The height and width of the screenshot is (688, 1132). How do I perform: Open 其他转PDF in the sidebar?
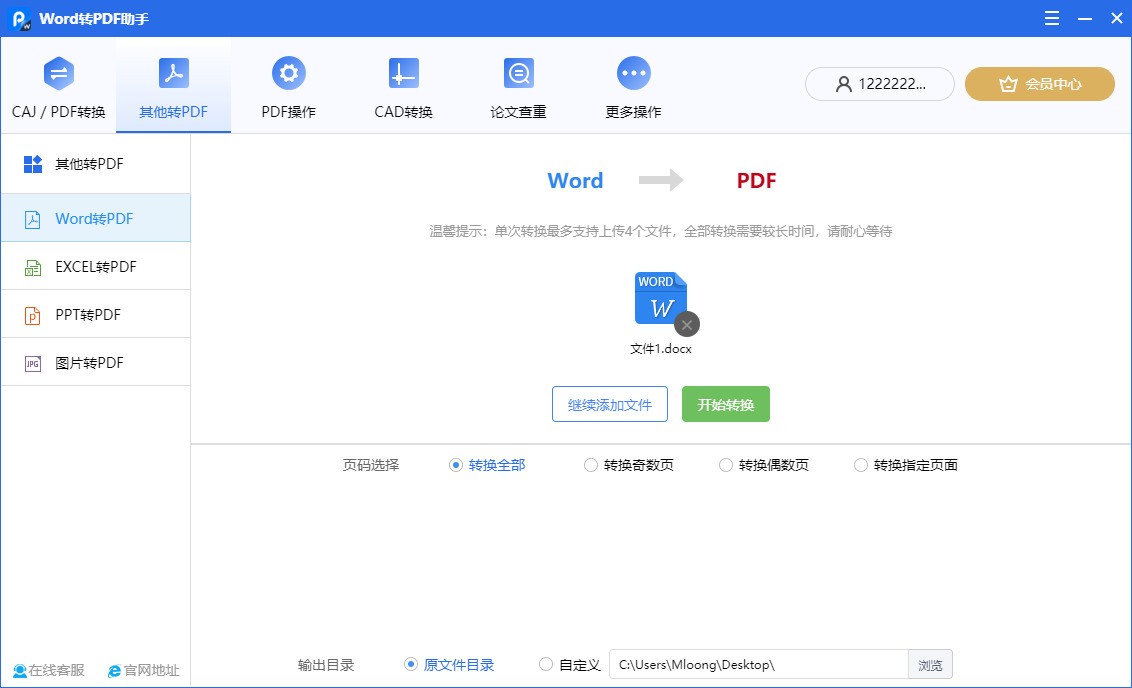[x=95, y=164]
